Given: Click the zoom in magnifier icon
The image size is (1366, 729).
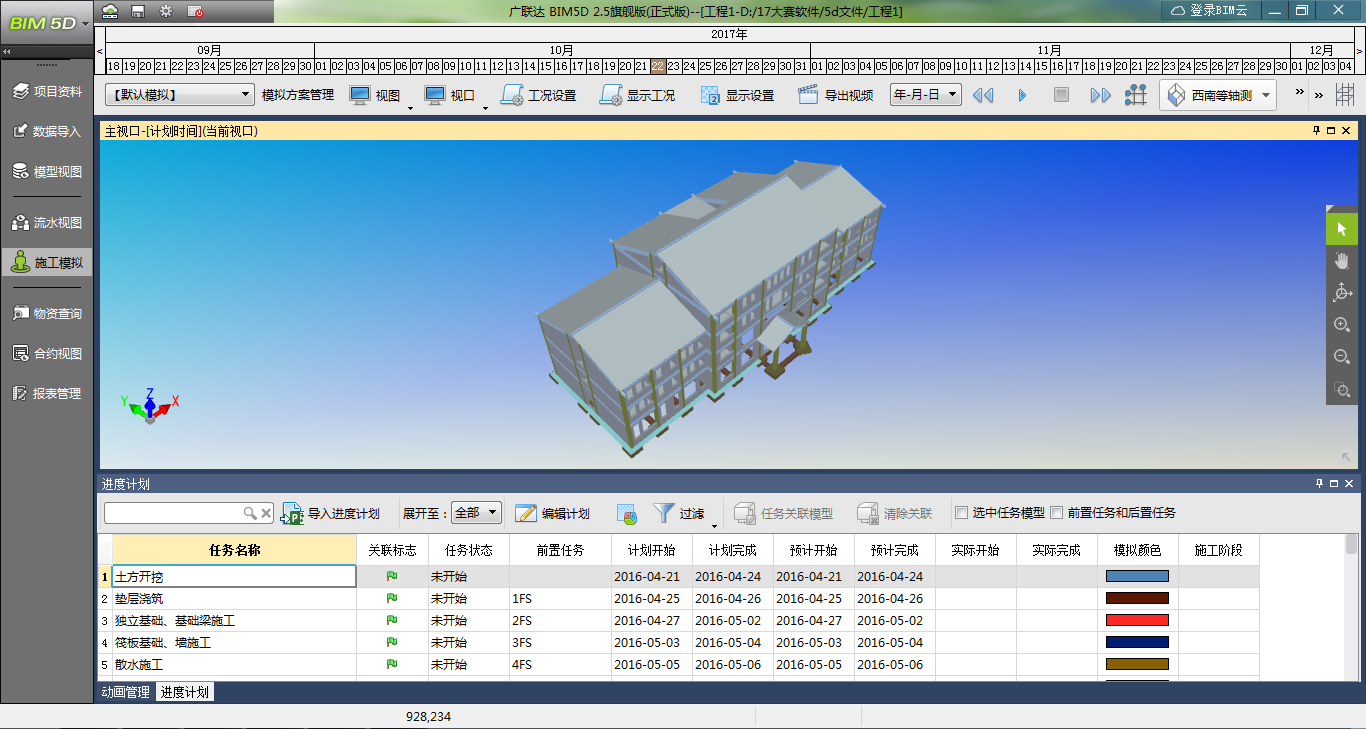Looking at the screenshot, I should (x=1342, y=325).
